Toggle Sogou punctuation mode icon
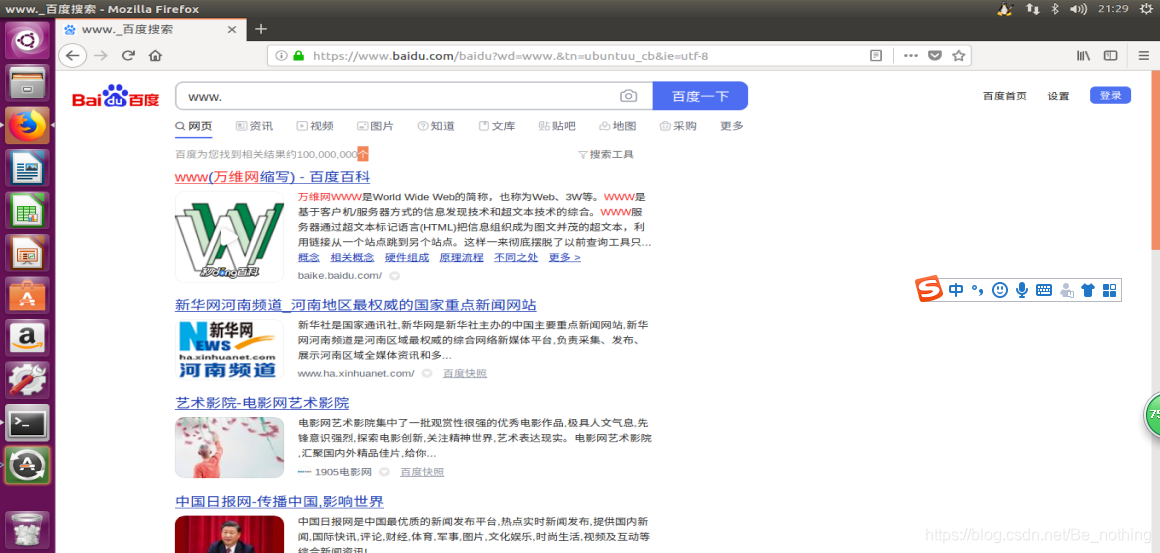 pyautogui.click(x=978, y=290)
